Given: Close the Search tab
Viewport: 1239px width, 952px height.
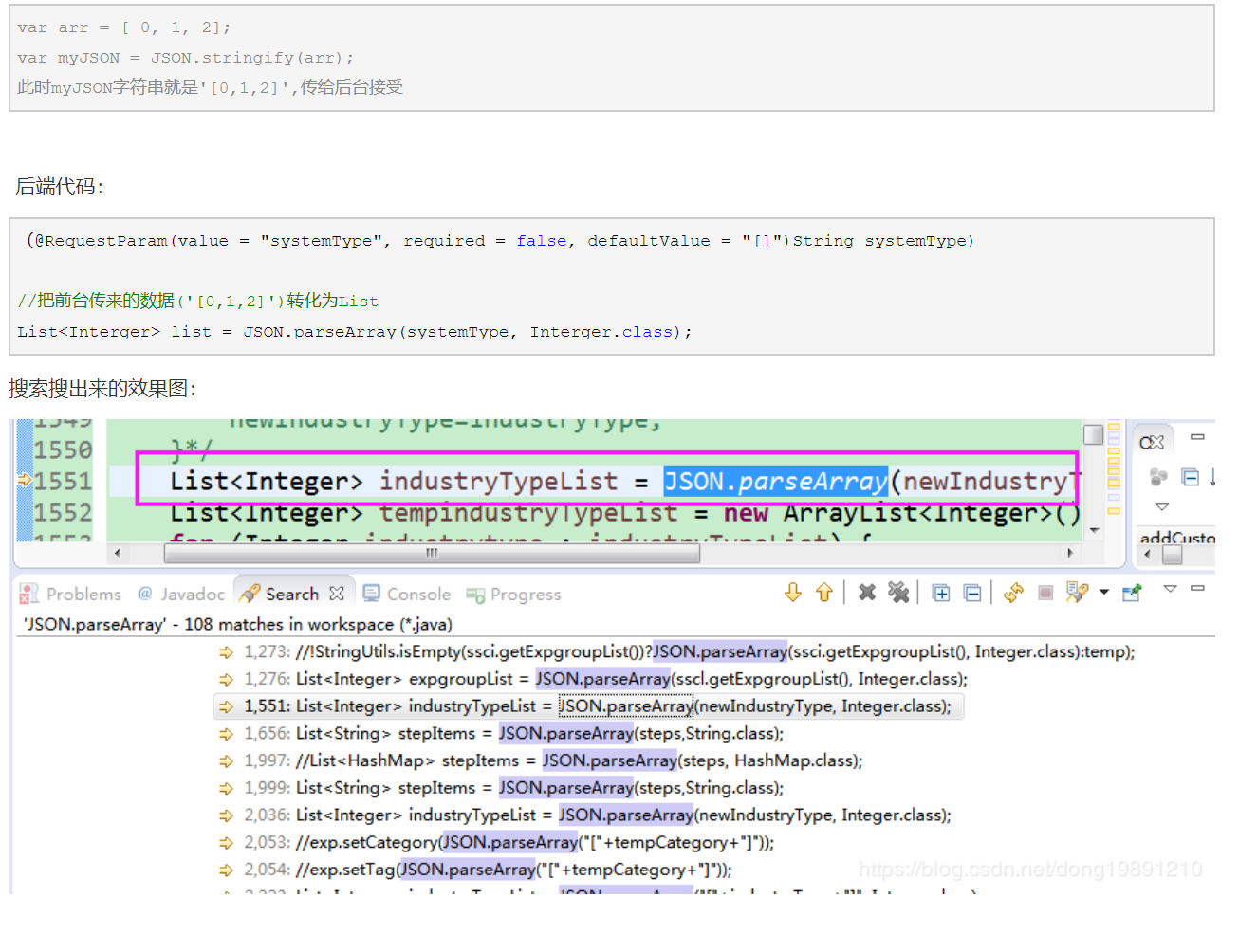Looking at the screenshot, I should pos(337,594).
